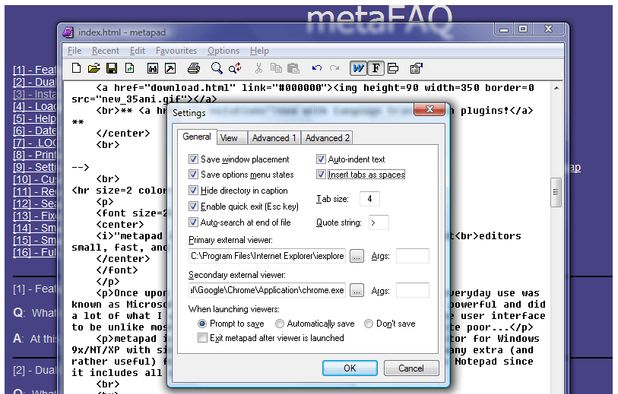Click the New file toolbar icon
The height and width of the screenshot is (394, 618).
click(76, 69)
